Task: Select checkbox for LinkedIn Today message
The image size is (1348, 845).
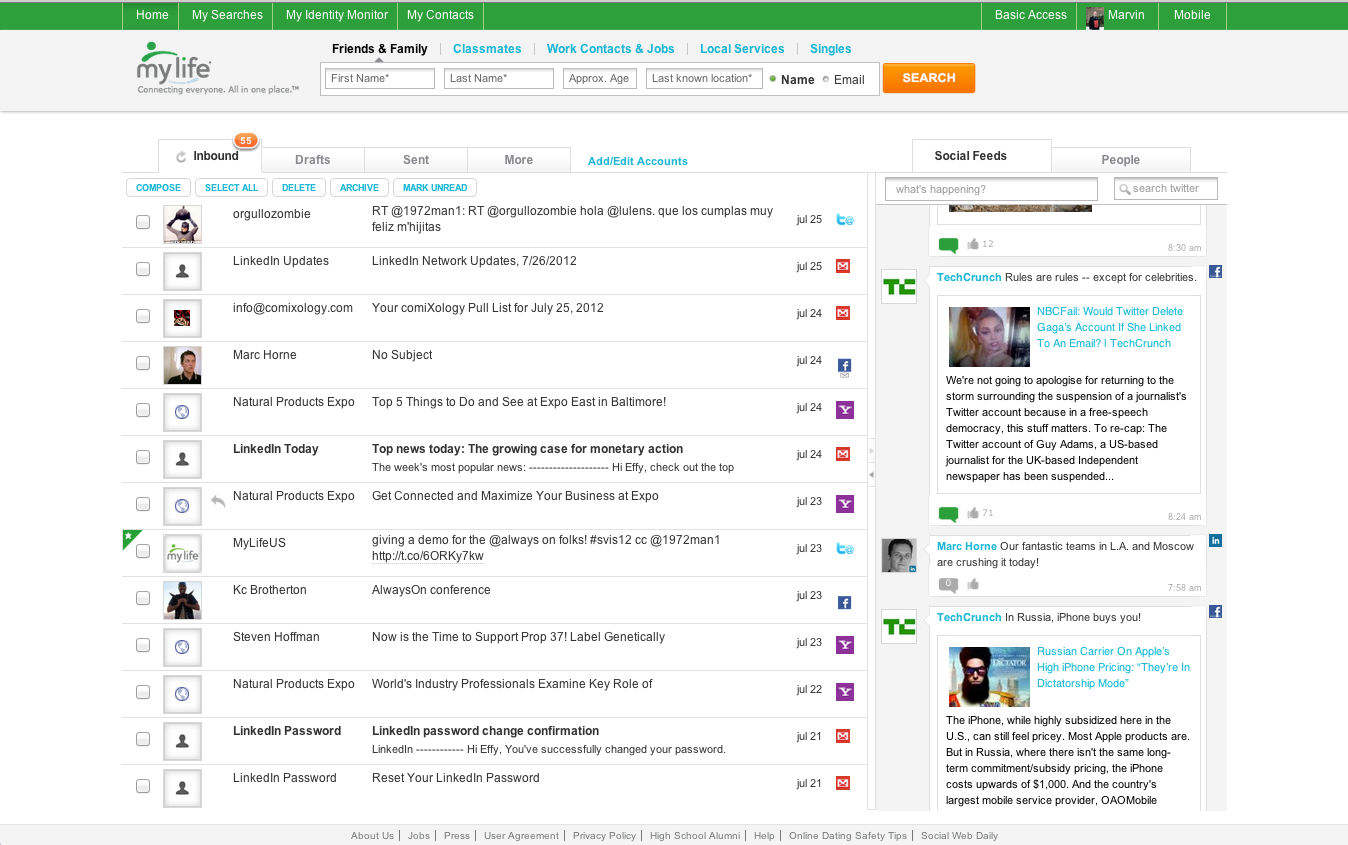Action: (143, 457)
